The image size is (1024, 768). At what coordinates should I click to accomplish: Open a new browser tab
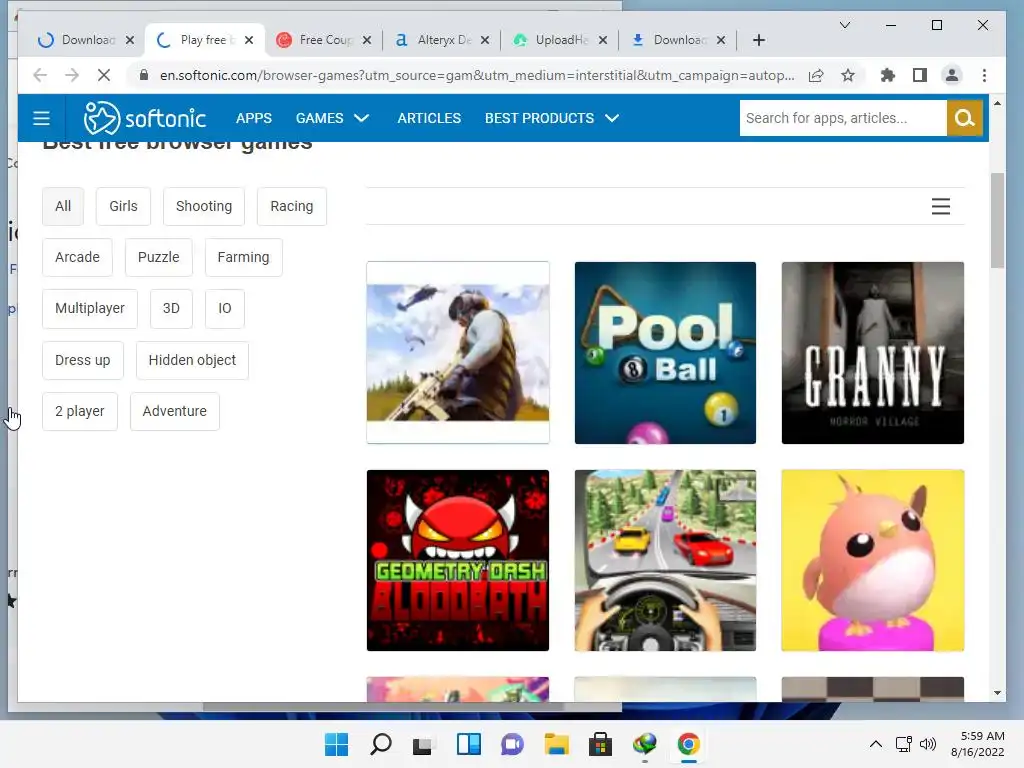pos(758,40)
